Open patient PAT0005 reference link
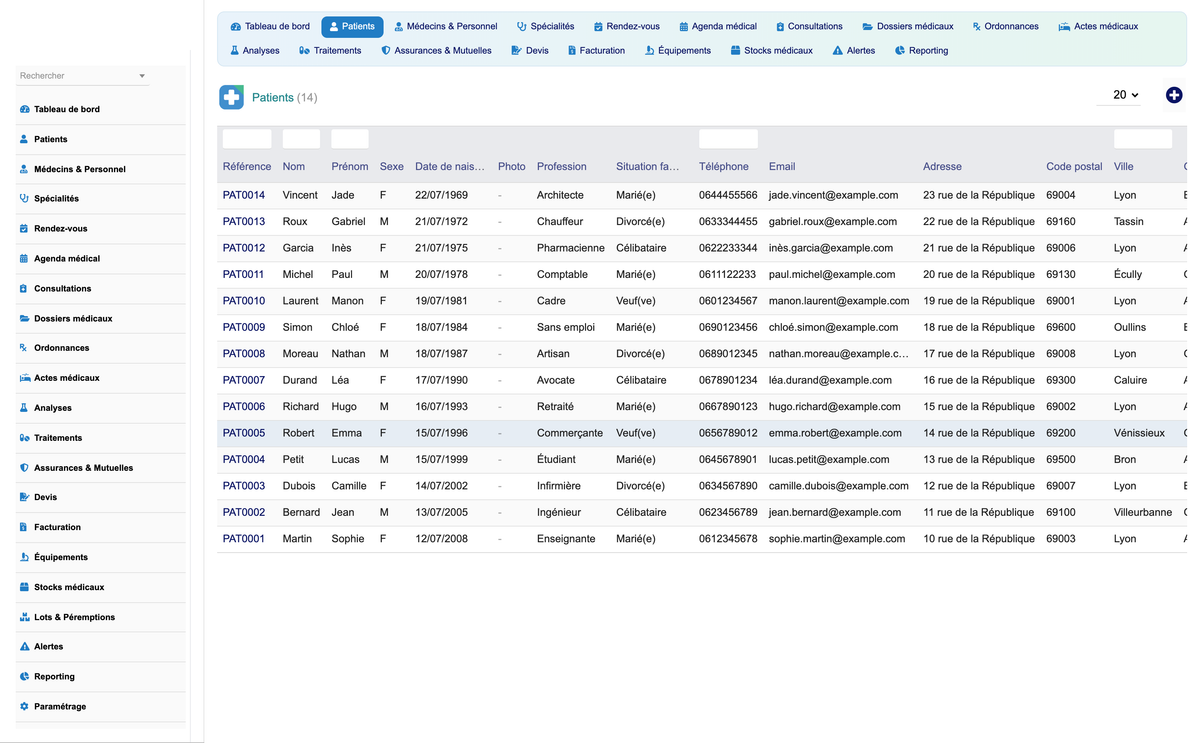Screen dimensions: 1200x743 pyautogui.click(x=244, y=433)
